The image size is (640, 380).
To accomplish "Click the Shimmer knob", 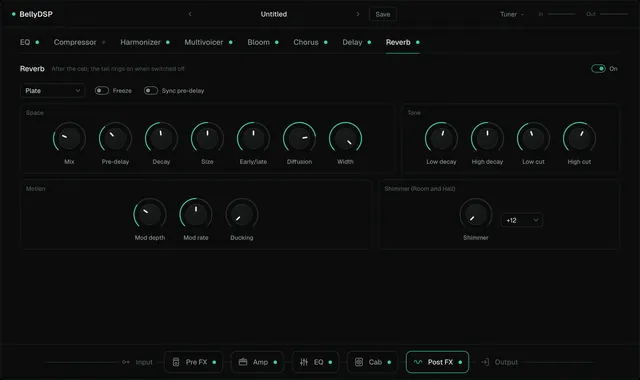I will coord(476,214).
